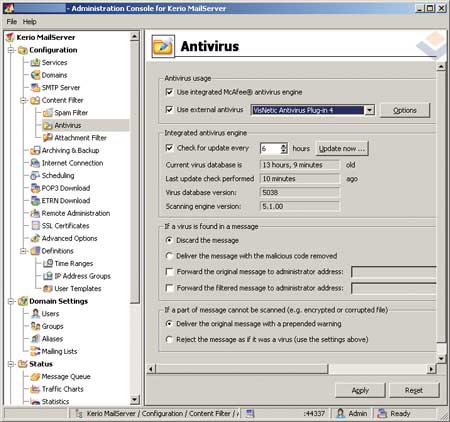Collapse the Status tree node
This screenshot has height=422, width=450.
pyautogui.click(x=11, y=364)
